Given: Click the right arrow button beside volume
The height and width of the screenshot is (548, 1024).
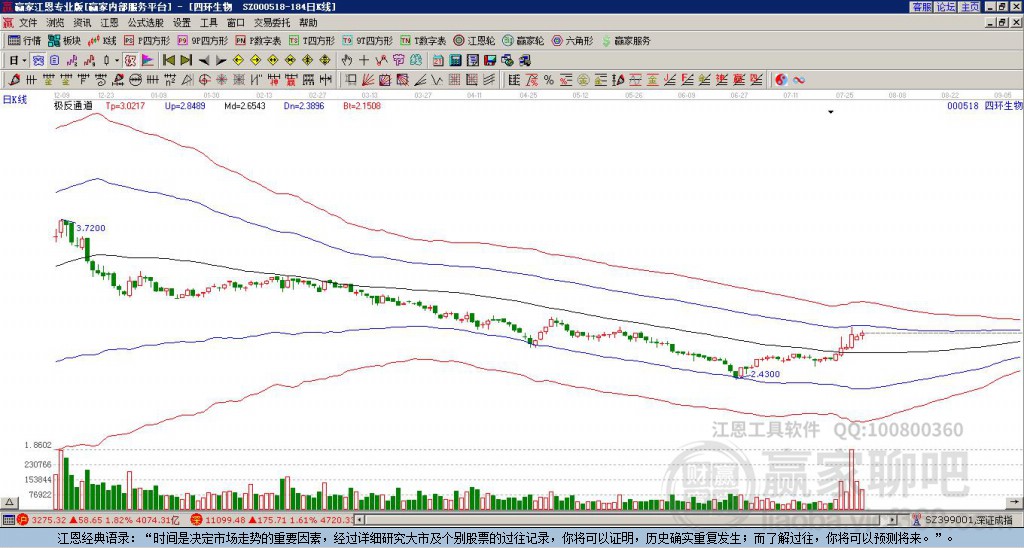Looking at the screenshot, I should pos(1014,502).
